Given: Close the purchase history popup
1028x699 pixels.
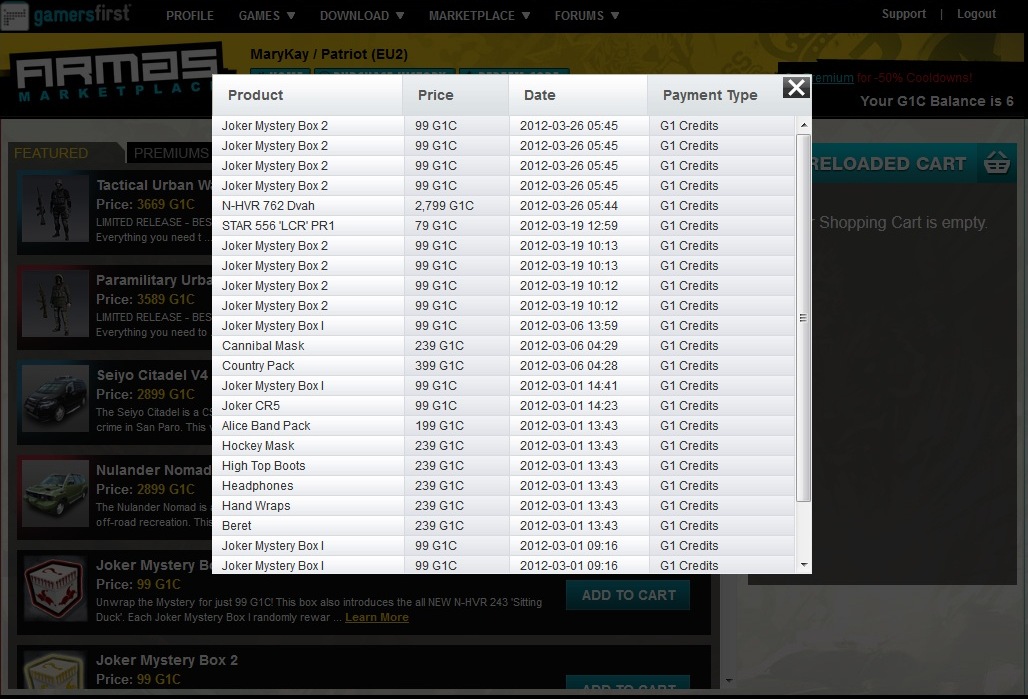Looking at the screenshot, I should tap(795, 88).
